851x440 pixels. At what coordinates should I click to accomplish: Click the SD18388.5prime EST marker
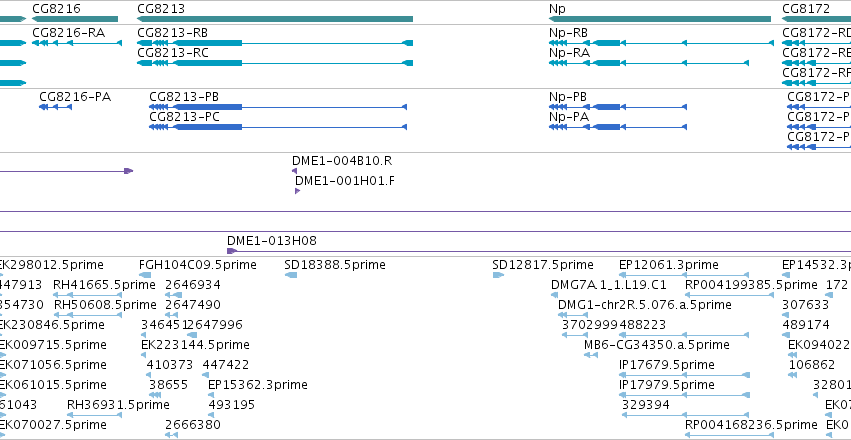(x=291, y=275)
